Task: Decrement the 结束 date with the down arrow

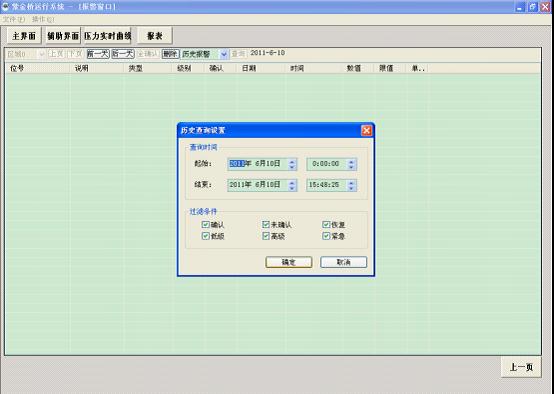Action: [292, 188]
